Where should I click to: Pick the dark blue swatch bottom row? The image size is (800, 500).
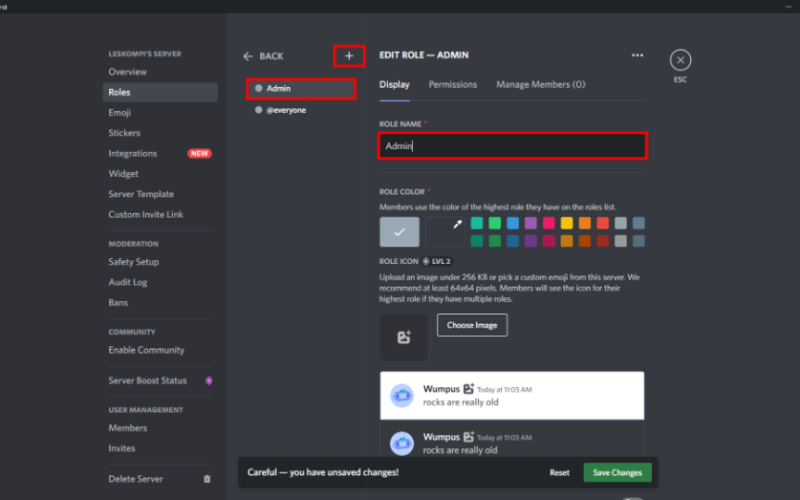513,241
